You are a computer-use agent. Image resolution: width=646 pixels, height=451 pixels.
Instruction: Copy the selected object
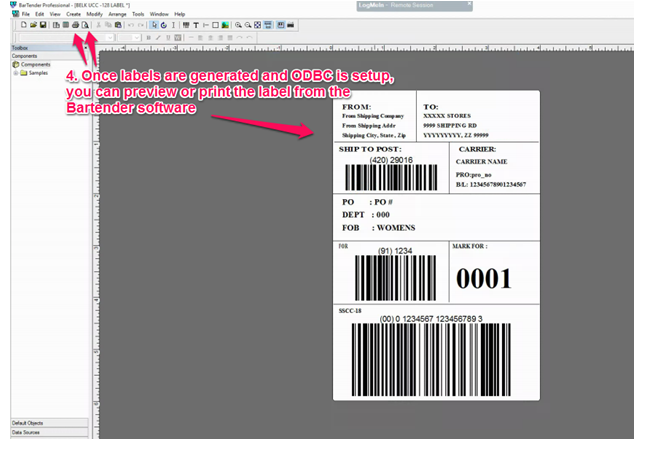[x=108, y=25]
